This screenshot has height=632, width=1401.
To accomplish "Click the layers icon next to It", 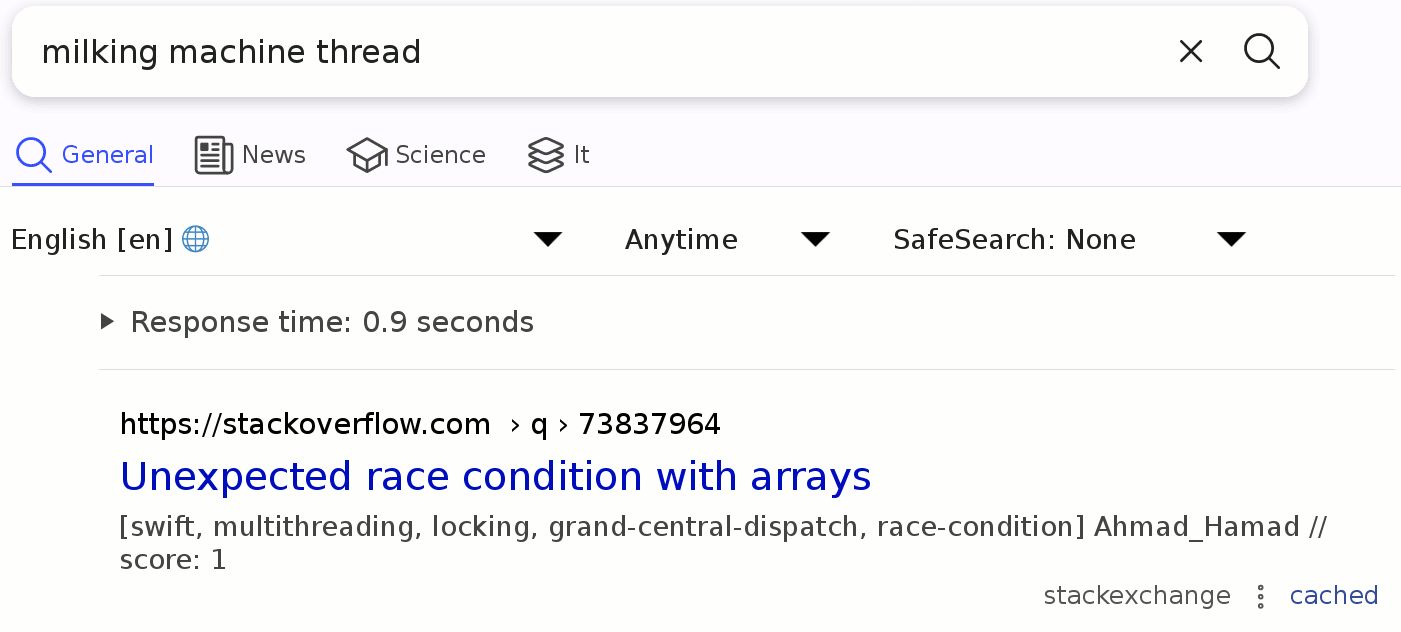I will tap(546, 155).
